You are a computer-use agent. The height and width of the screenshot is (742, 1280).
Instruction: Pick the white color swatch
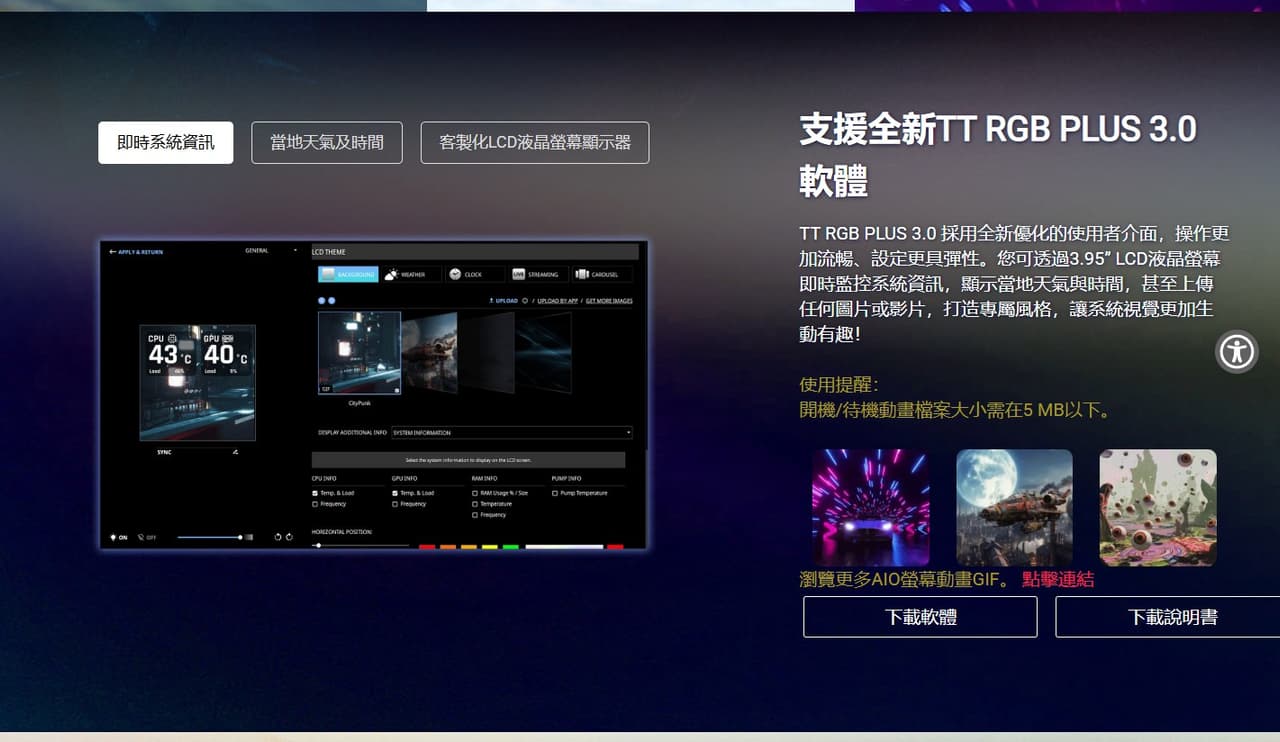[x=564, y=547]
